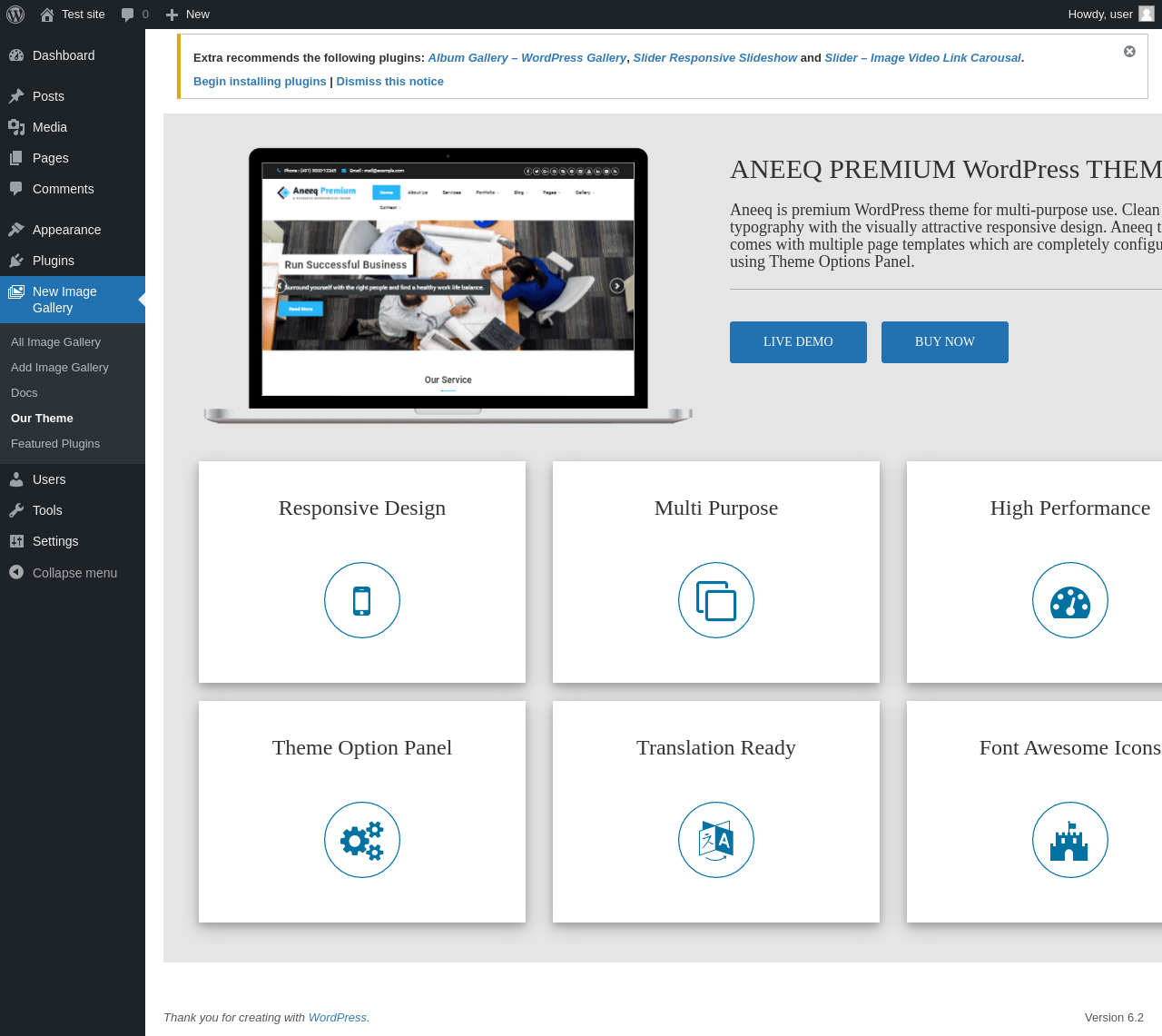Click the Aneeq theme laptop preview image
Screen dimensions: 1162x1036
[448, 286]
